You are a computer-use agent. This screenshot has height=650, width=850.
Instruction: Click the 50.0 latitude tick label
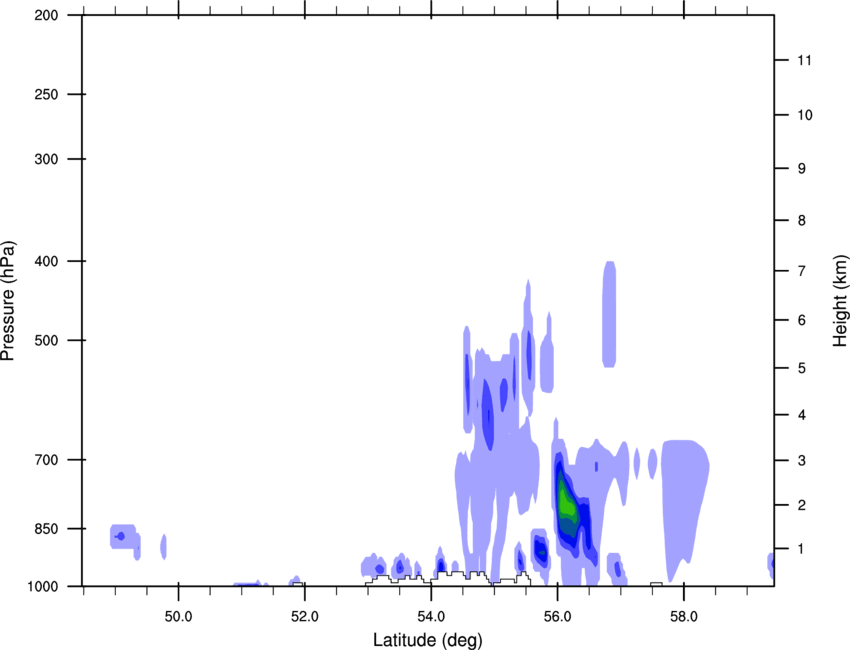(x=178, y=617)
